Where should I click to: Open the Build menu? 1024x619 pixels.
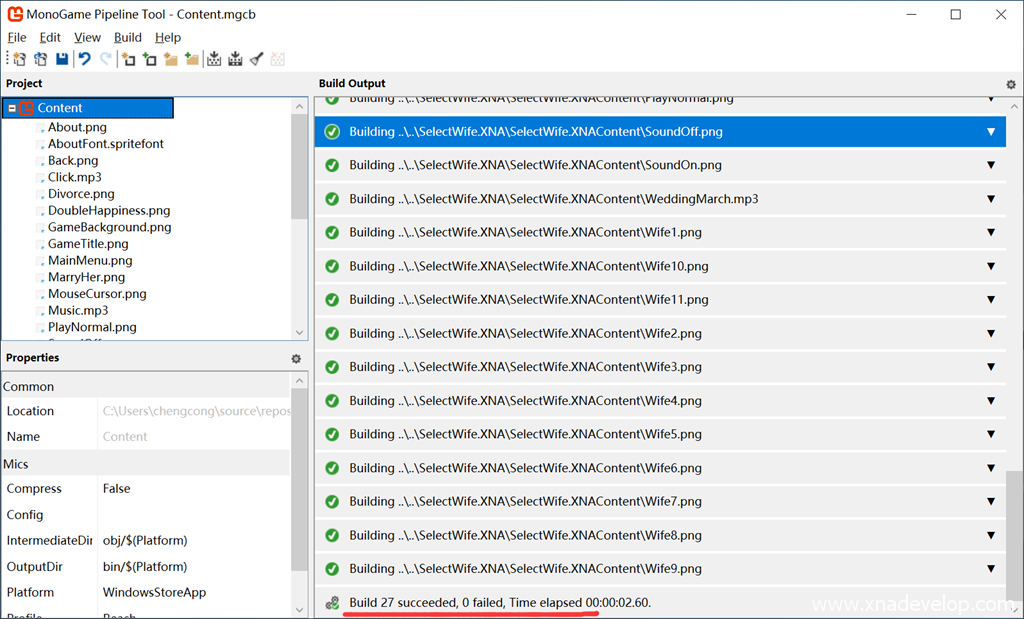click(x=128, y=37)
